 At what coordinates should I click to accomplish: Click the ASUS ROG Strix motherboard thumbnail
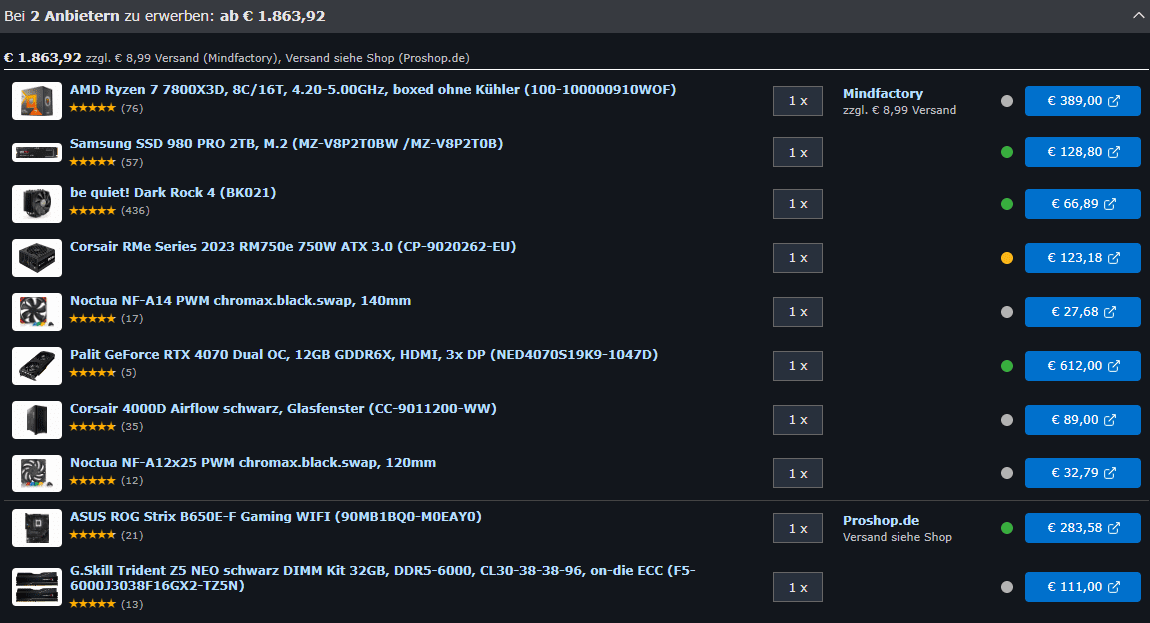coord(37,528)
